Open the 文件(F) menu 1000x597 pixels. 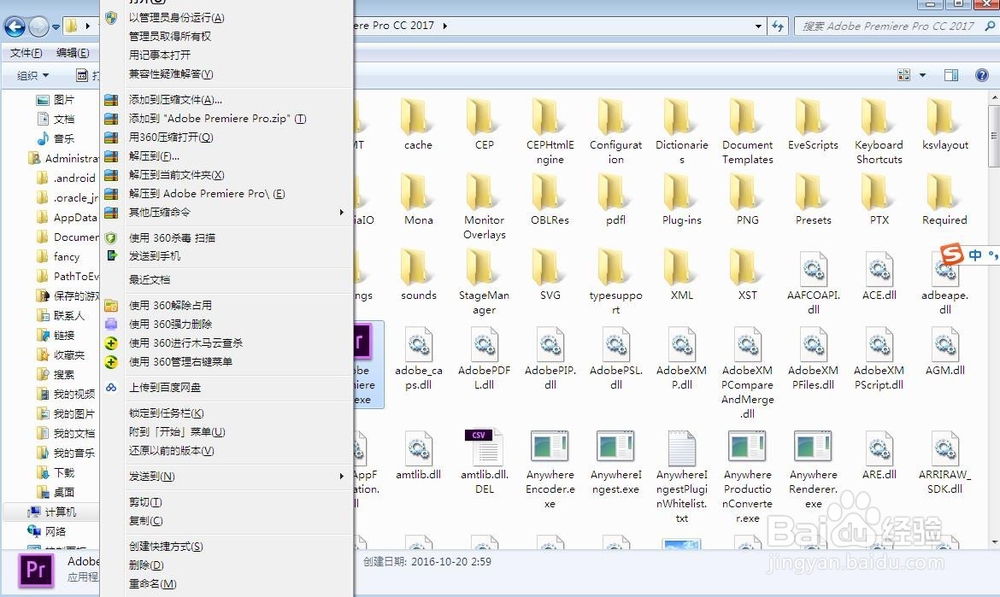pos(26,53)
